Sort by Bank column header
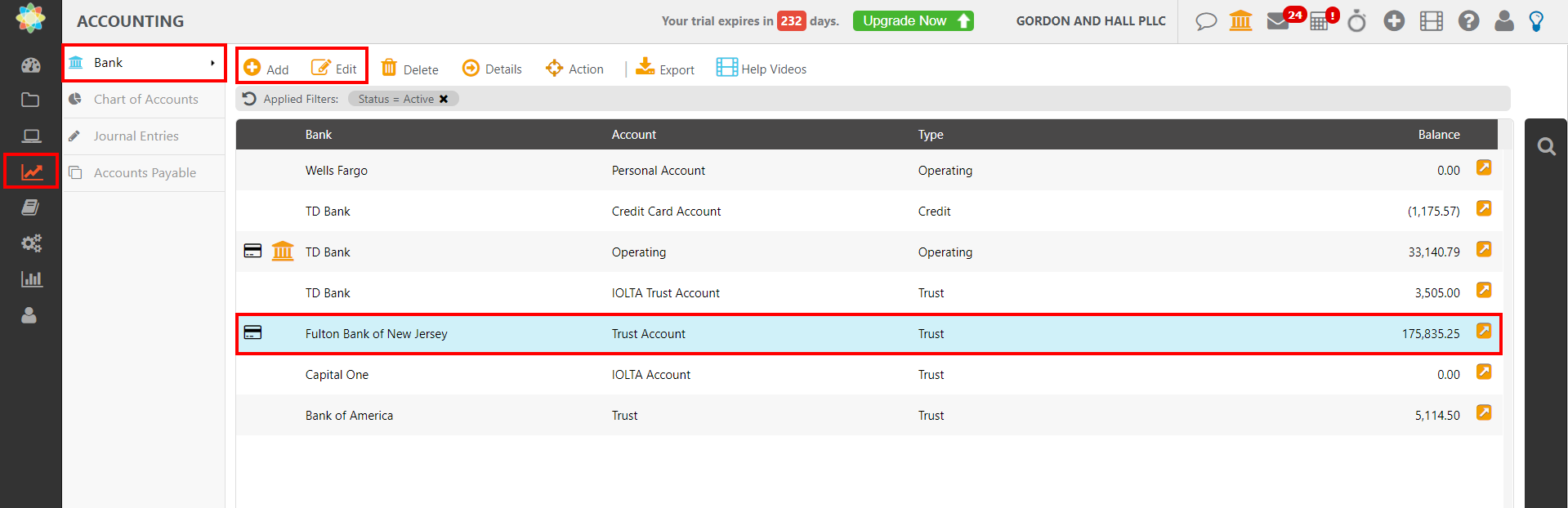This screenshot has width=1568, height=508. (319, 135)
